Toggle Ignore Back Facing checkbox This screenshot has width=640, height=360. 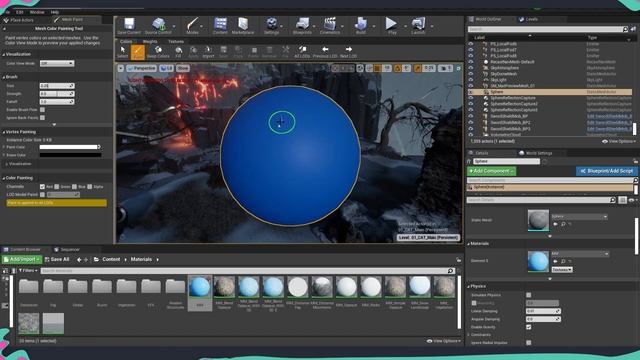pyautogui.click(x=42, y=118)
